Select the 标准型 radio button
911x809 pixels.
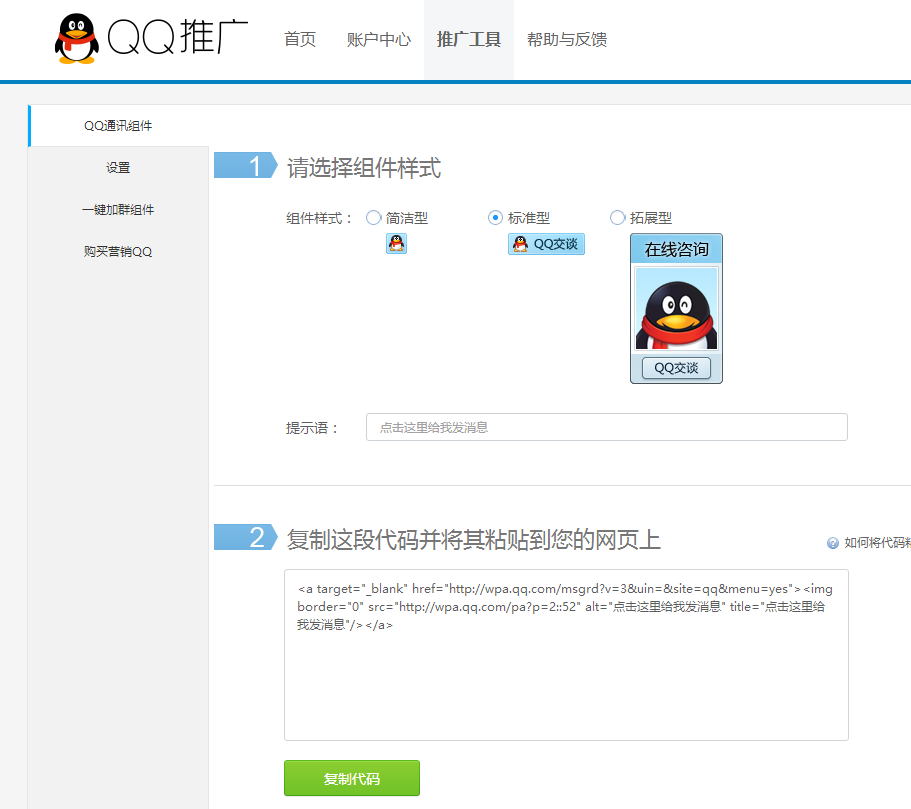[x=495, y=218]
